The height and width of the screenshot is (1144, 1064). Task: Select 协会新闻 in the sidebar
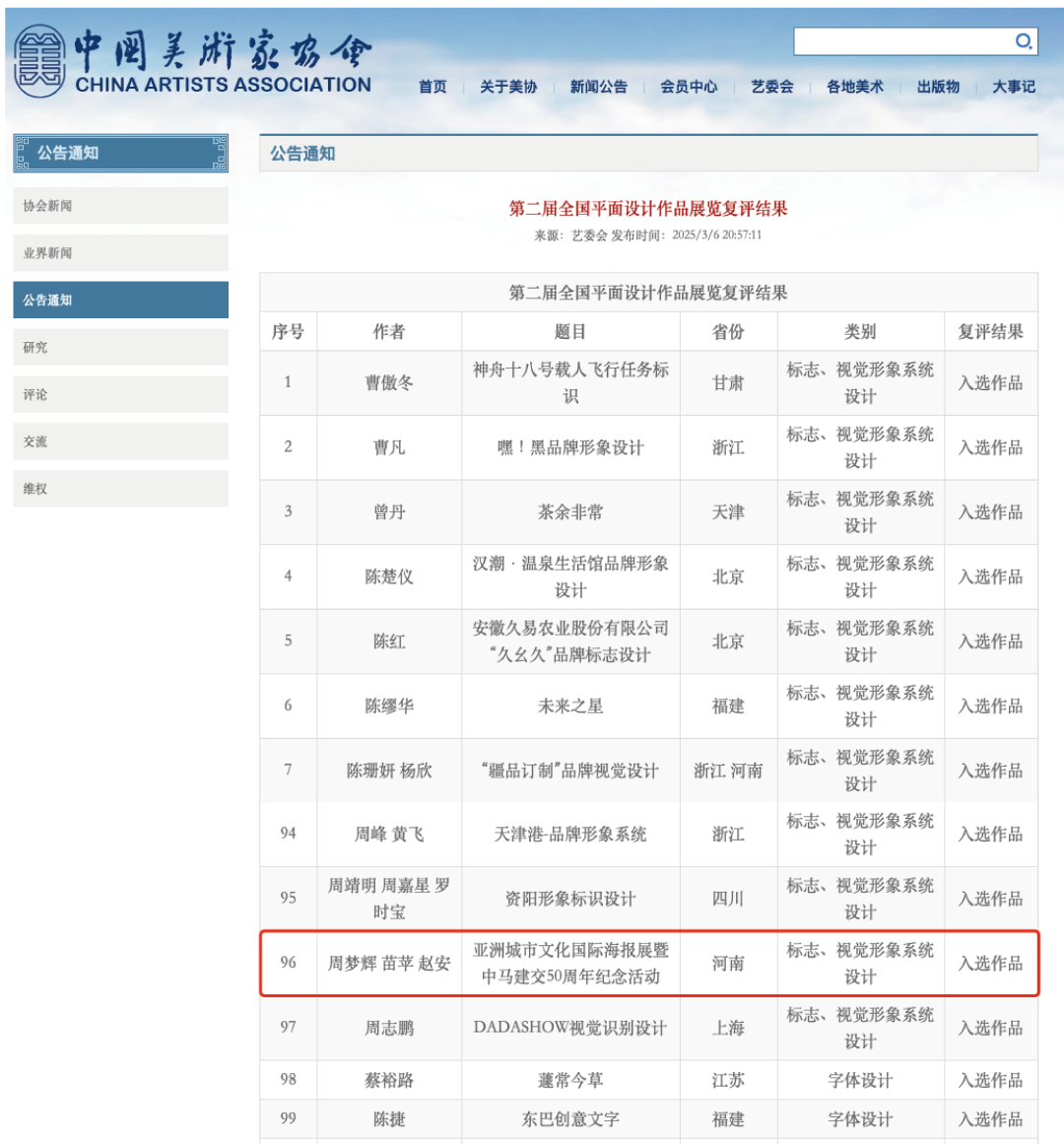(x=120, y=206)
